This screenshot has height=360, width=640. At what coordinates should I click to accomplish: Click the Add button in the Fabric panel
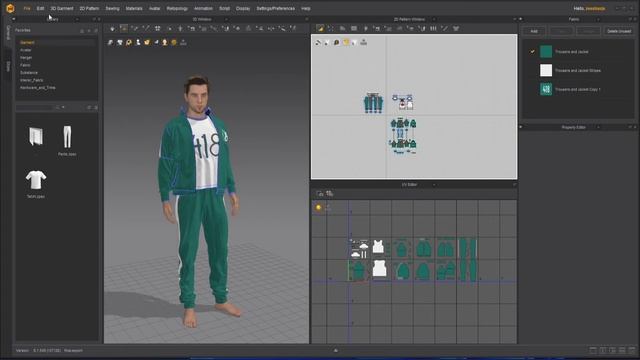pyautogui.click(x=533, y=31)
